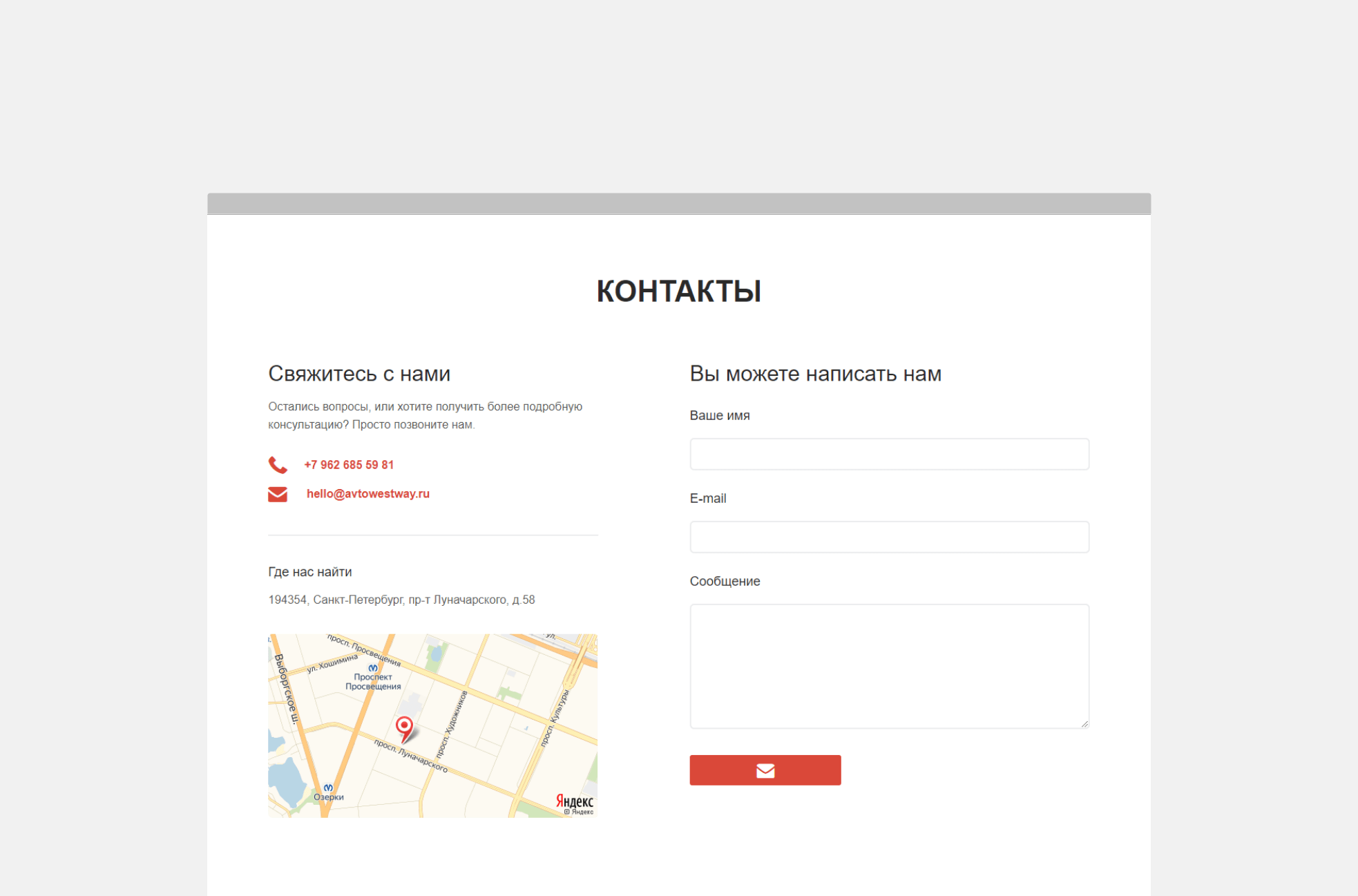Click the Yandex logo on the map

(574, 801)
